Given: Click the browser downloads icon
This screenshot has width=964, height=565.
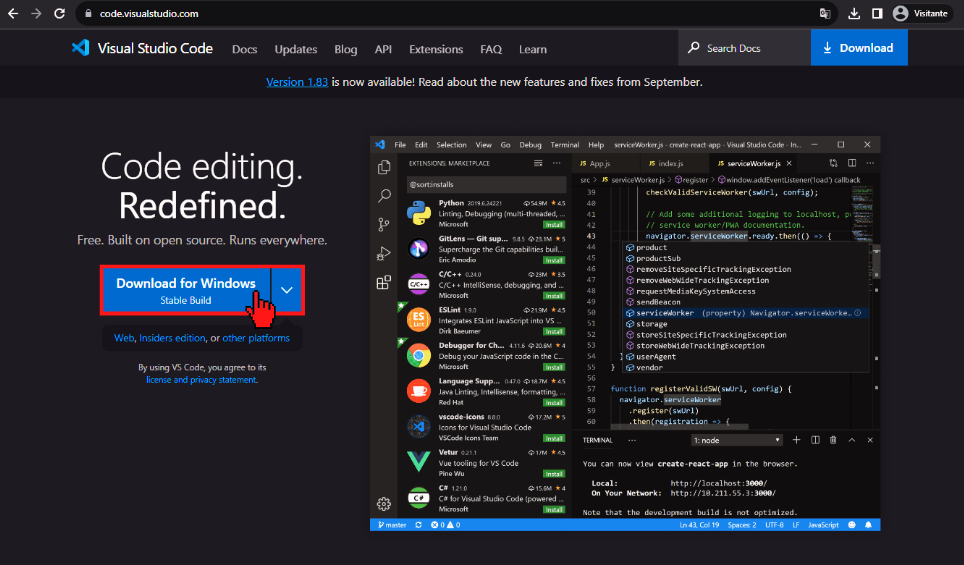Looking at the screenshot, I should pyautogui.click(x=854, y=14).
